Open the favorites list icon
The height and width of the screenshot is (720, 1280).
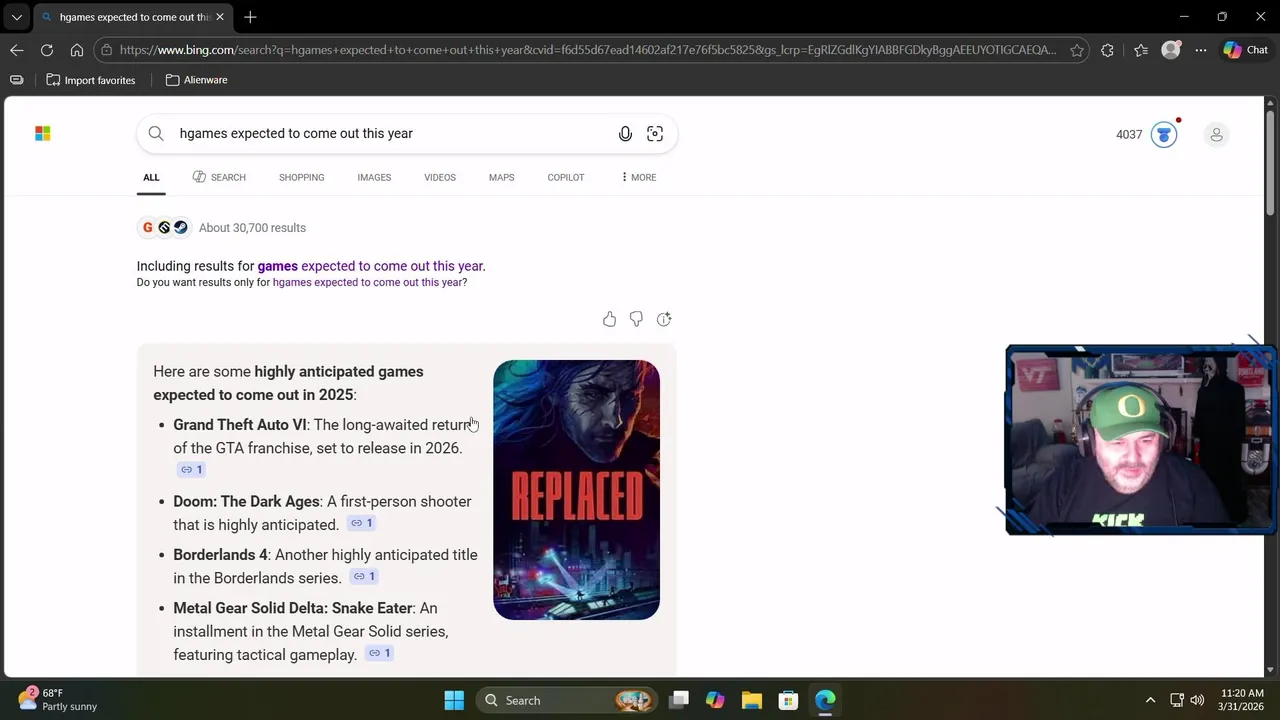(1141, 50)
